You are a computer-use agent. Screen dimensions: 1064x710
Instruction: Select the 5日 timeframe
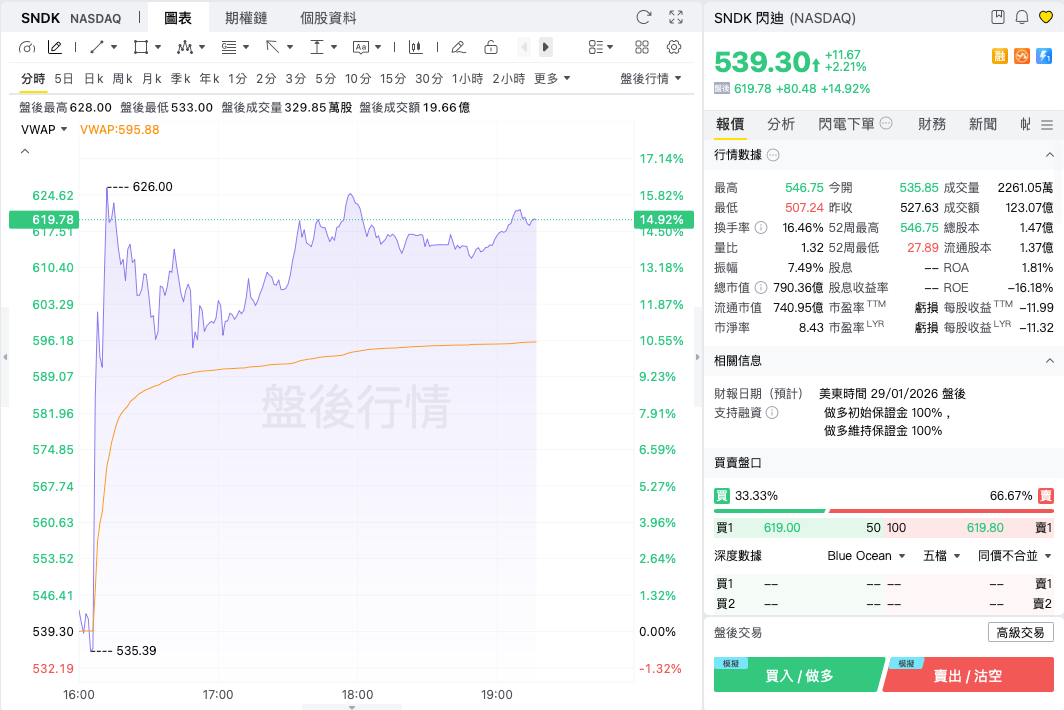[x=64, y=78]
